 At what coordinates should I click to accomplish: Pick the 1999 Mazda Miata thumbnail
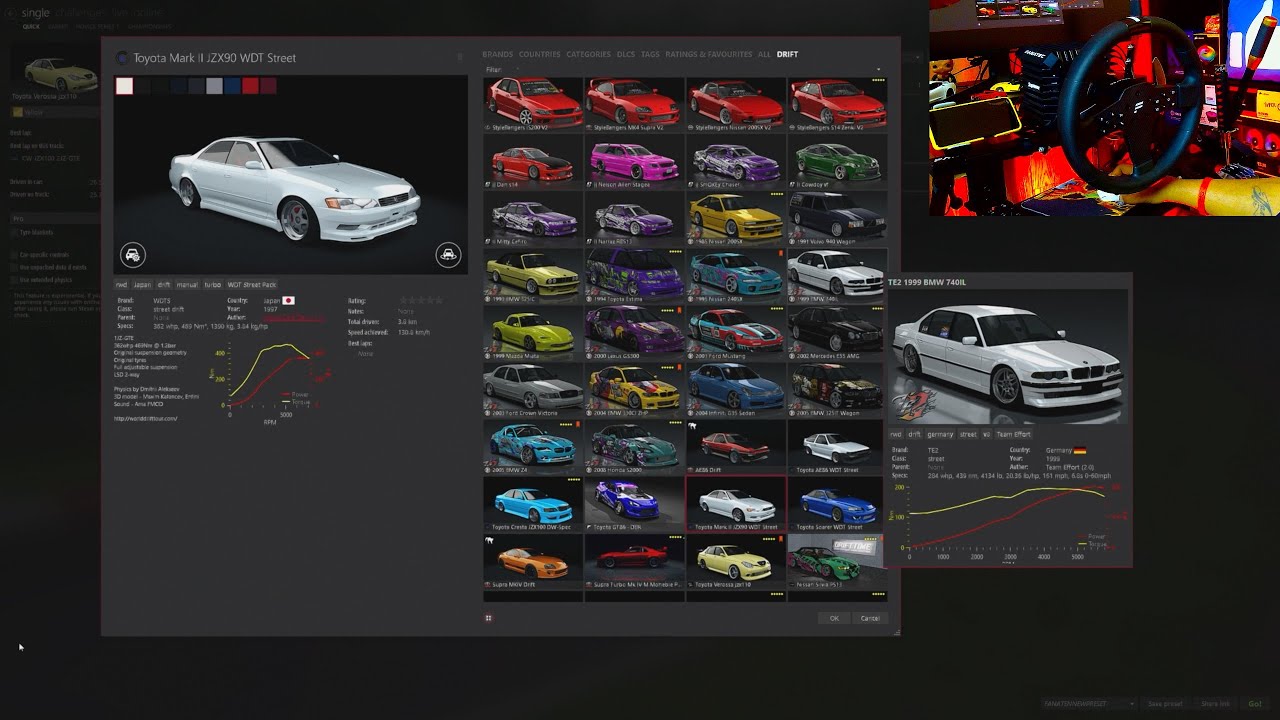pos(533,332)
